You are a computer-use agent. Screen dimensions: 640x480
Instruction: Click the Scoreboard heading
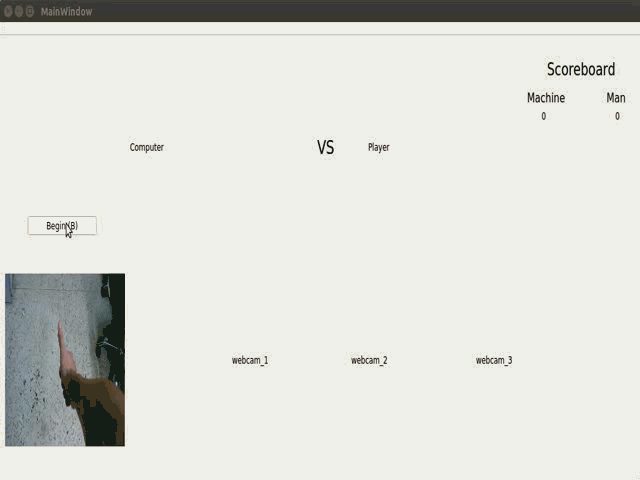tap(581, 69)
